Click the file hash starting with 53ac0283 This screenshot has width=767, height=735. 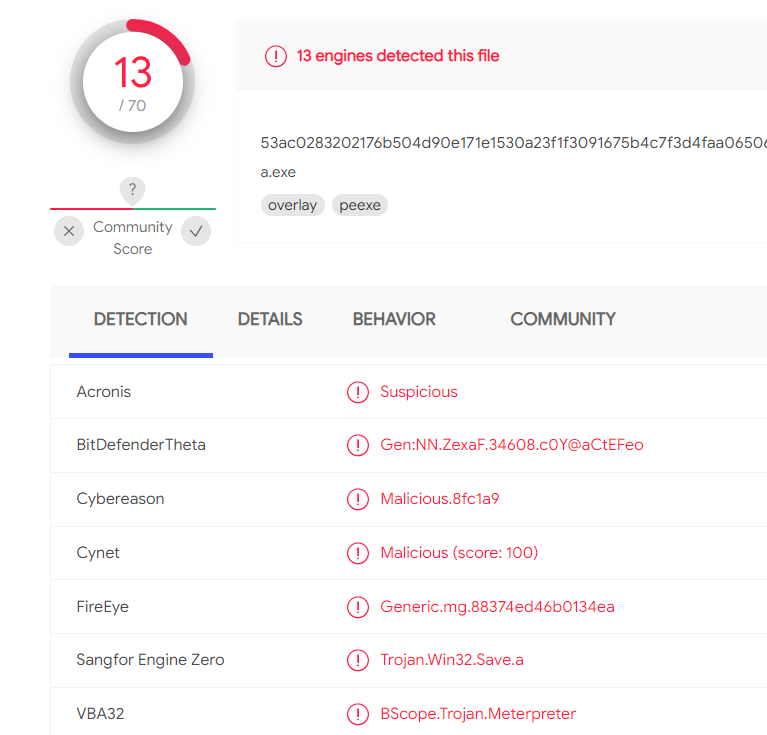pos(513,143)
